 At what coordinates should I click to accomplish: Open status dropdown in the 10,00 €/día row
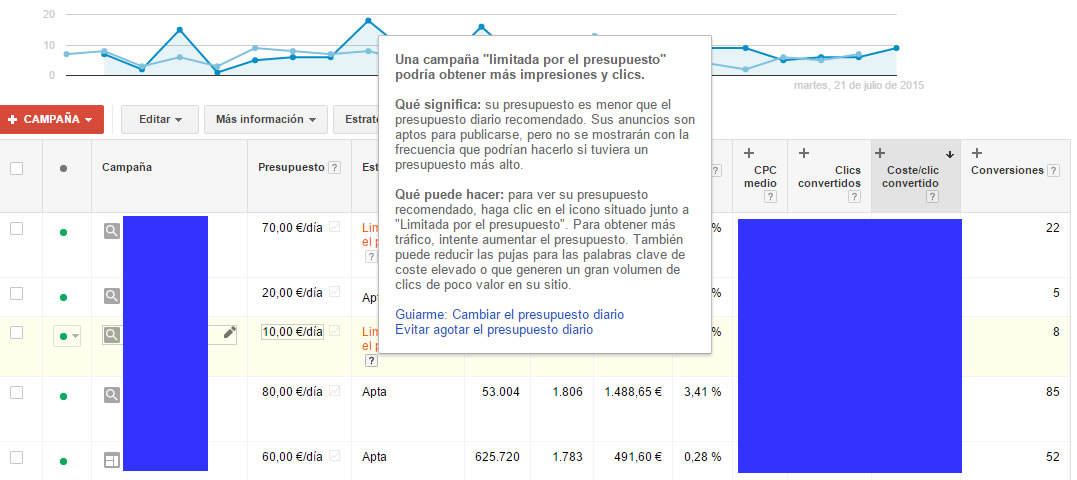point(67,336)
